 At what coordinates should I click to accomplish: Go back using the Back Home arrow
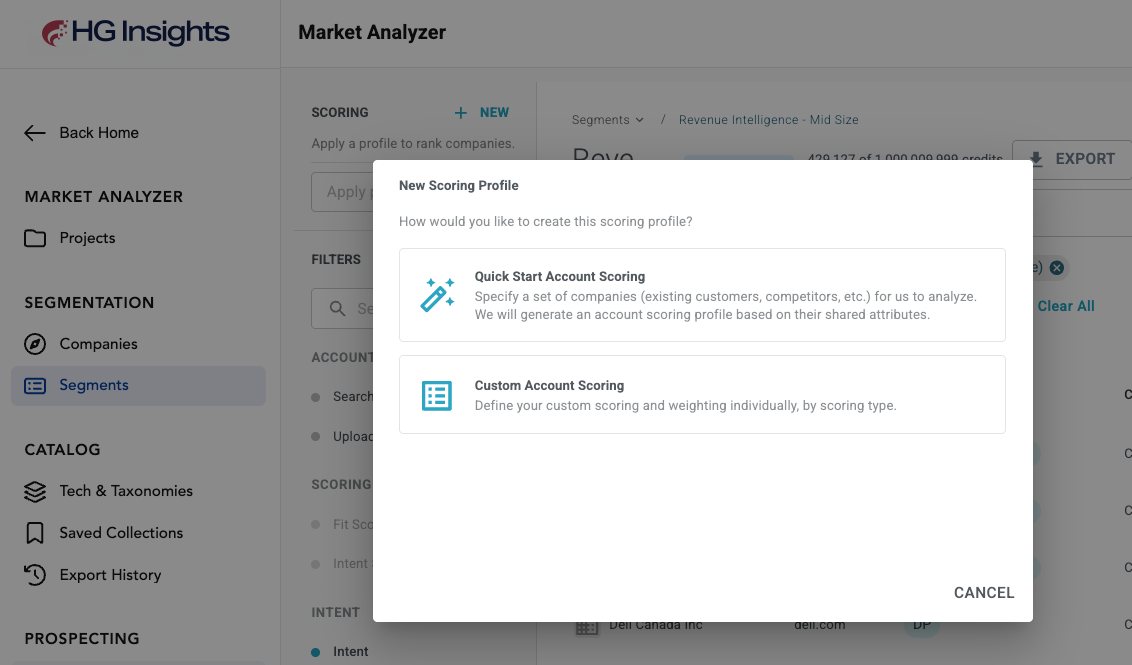(35, 133)
